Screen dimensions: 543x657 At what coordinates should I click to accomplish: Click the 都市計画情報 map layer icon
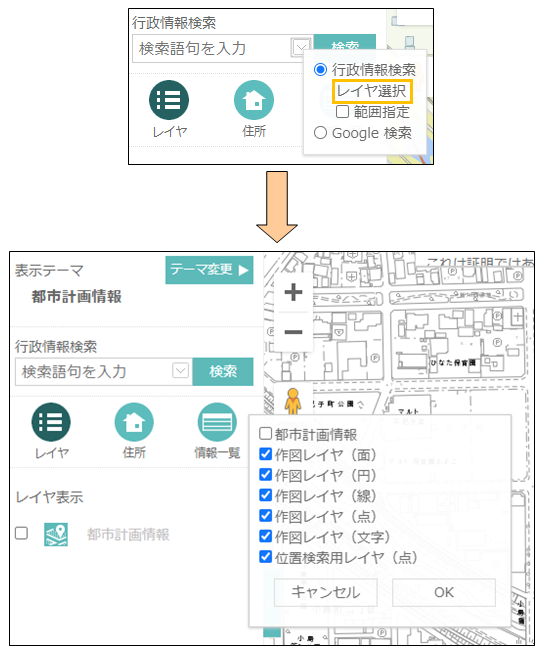pyautogui.click(x=56, y=534)
